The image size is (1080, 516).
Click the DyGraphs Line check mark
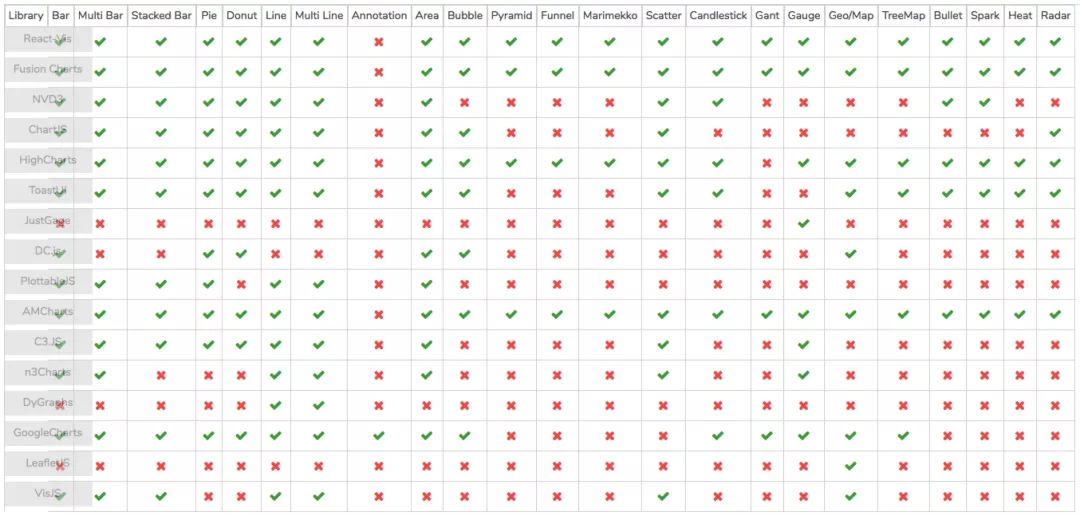(276, 405)
